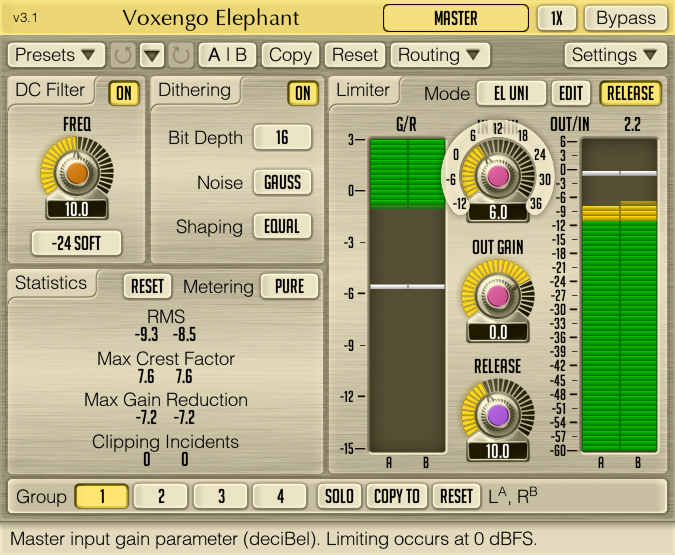
Task: Click the limiter mode EDIT button
Action: [571, 93]
